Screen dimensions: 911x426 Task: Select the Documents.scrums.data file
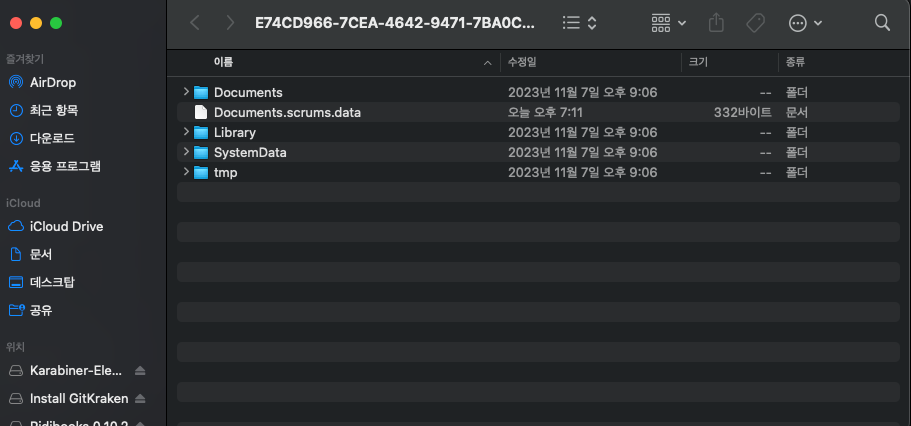[x=539, y=112]
